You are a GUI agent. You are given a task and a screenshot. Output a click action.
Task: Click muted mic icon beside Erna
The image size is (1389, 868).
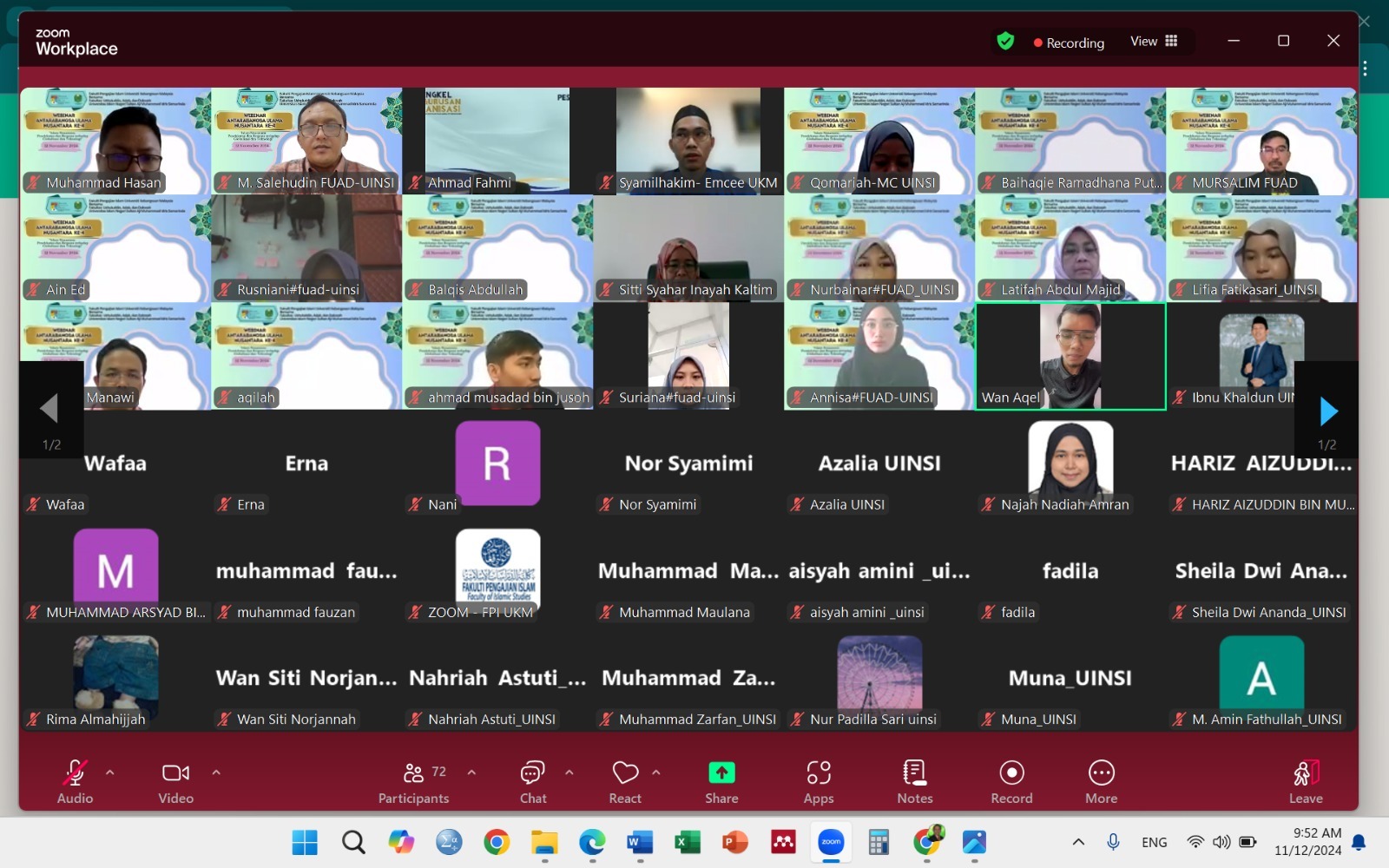(225, 504)
